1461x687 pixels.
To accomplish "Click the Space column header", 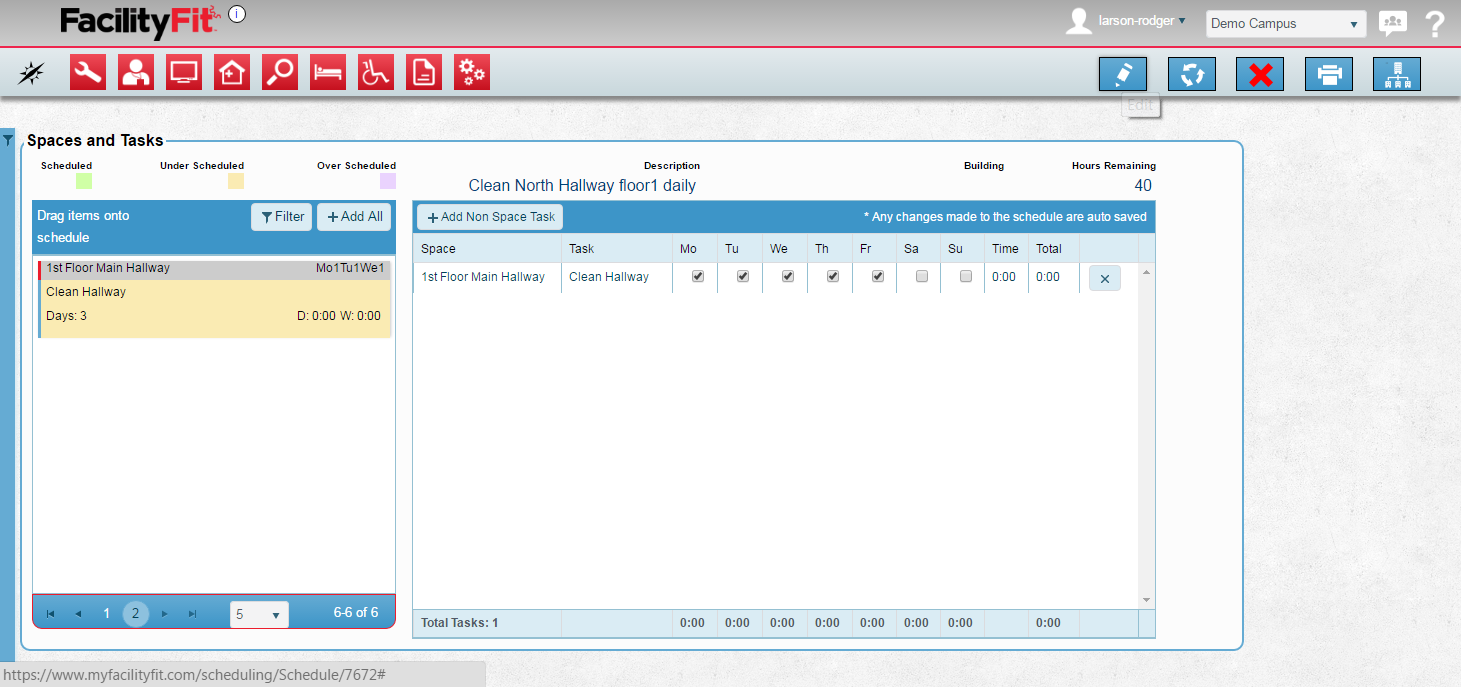I will coord(438,249).
